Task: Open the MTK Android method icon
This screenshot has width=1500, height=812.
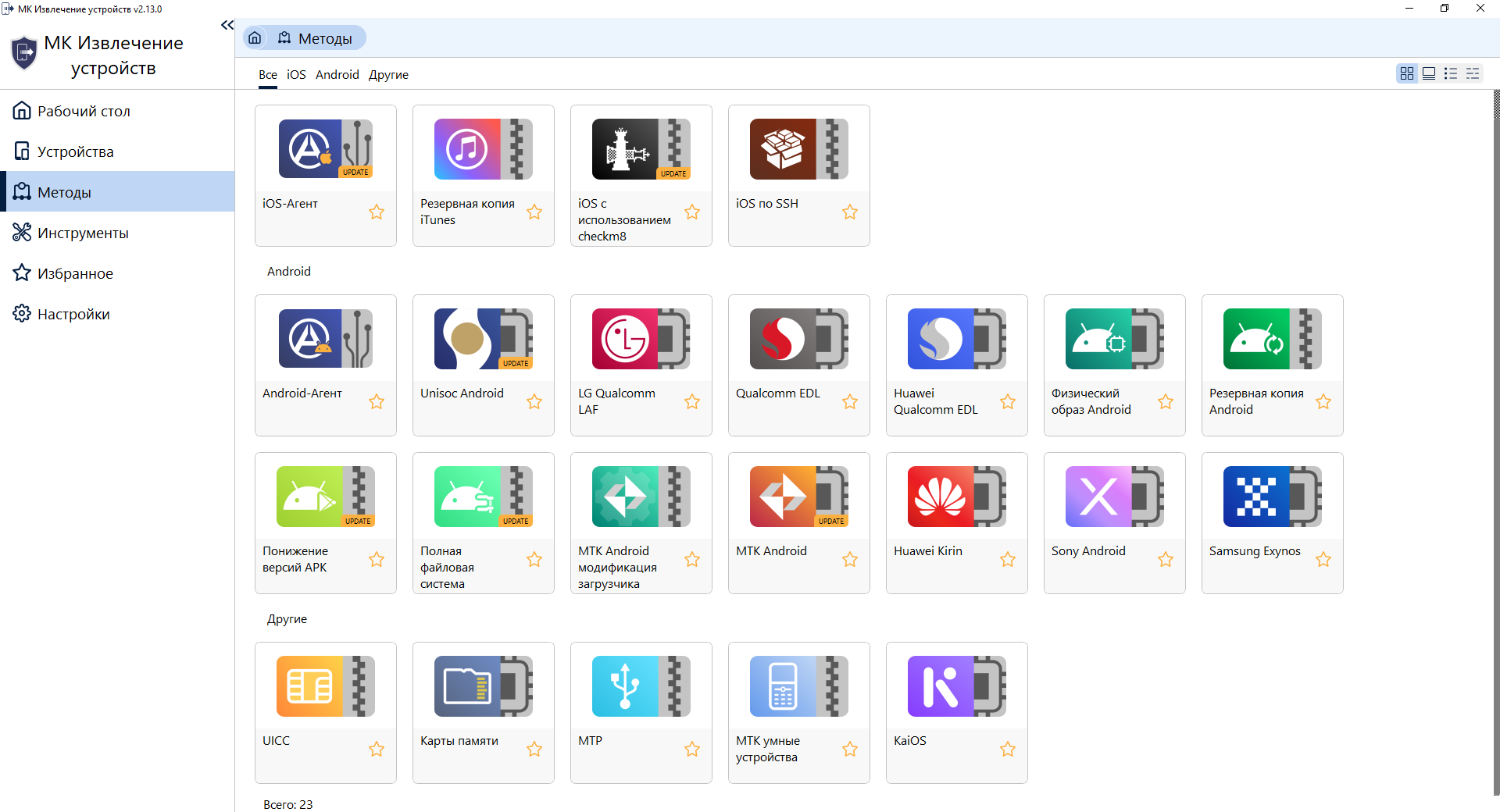Action: (x=799, y=496)
